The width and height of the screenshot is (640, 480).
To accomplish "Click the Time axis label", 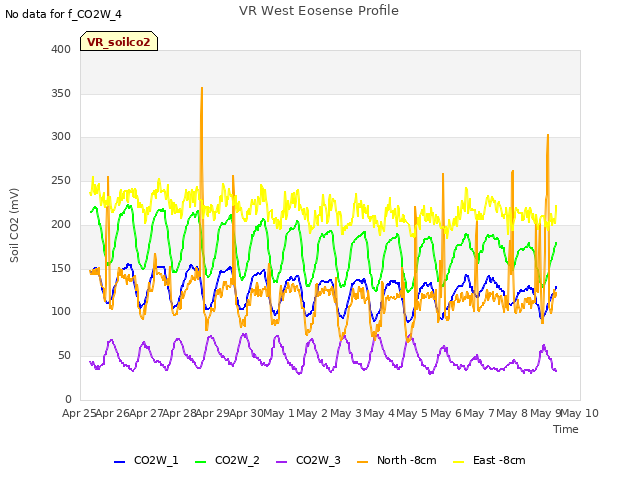I will click(x=566, y=429).
